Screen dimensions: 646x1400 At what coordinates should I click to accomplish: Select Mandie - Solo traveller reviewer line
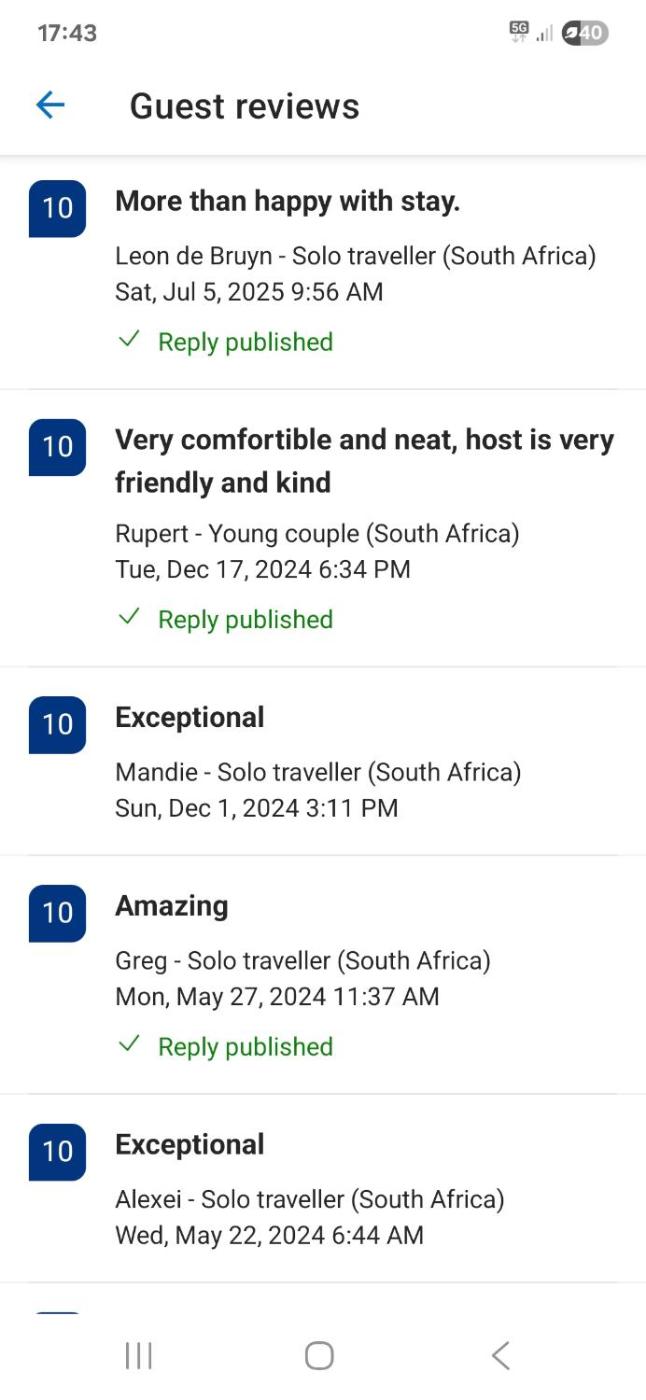(317, 772)
